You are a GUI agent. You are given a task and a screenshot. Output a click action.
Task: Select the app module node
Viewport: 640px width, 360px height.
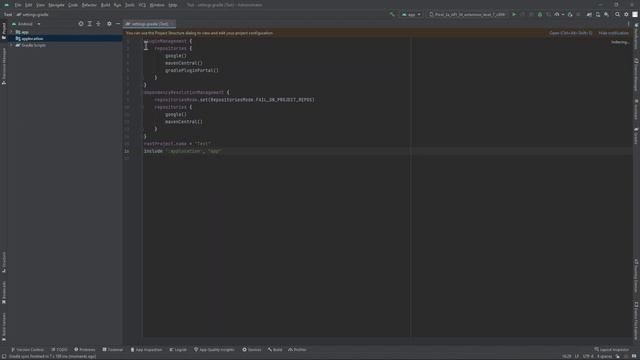[22, 32]
